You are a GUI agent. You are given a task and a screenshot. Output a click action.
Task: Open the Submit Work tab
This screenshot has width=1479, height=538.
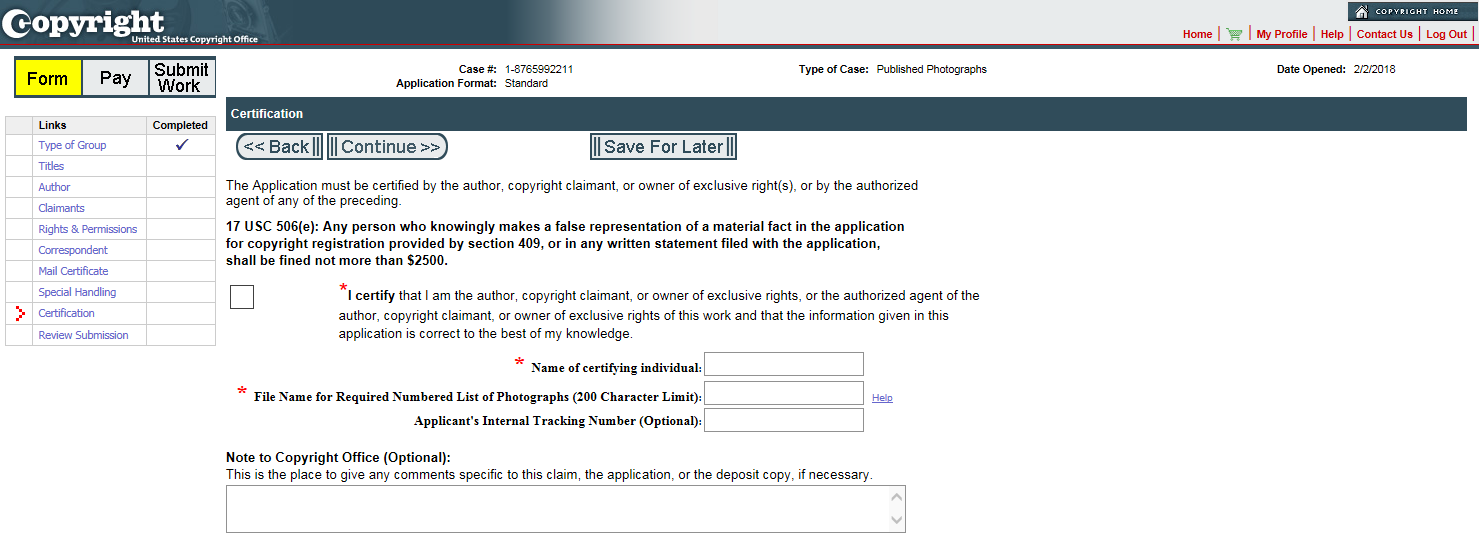(181, 78)
